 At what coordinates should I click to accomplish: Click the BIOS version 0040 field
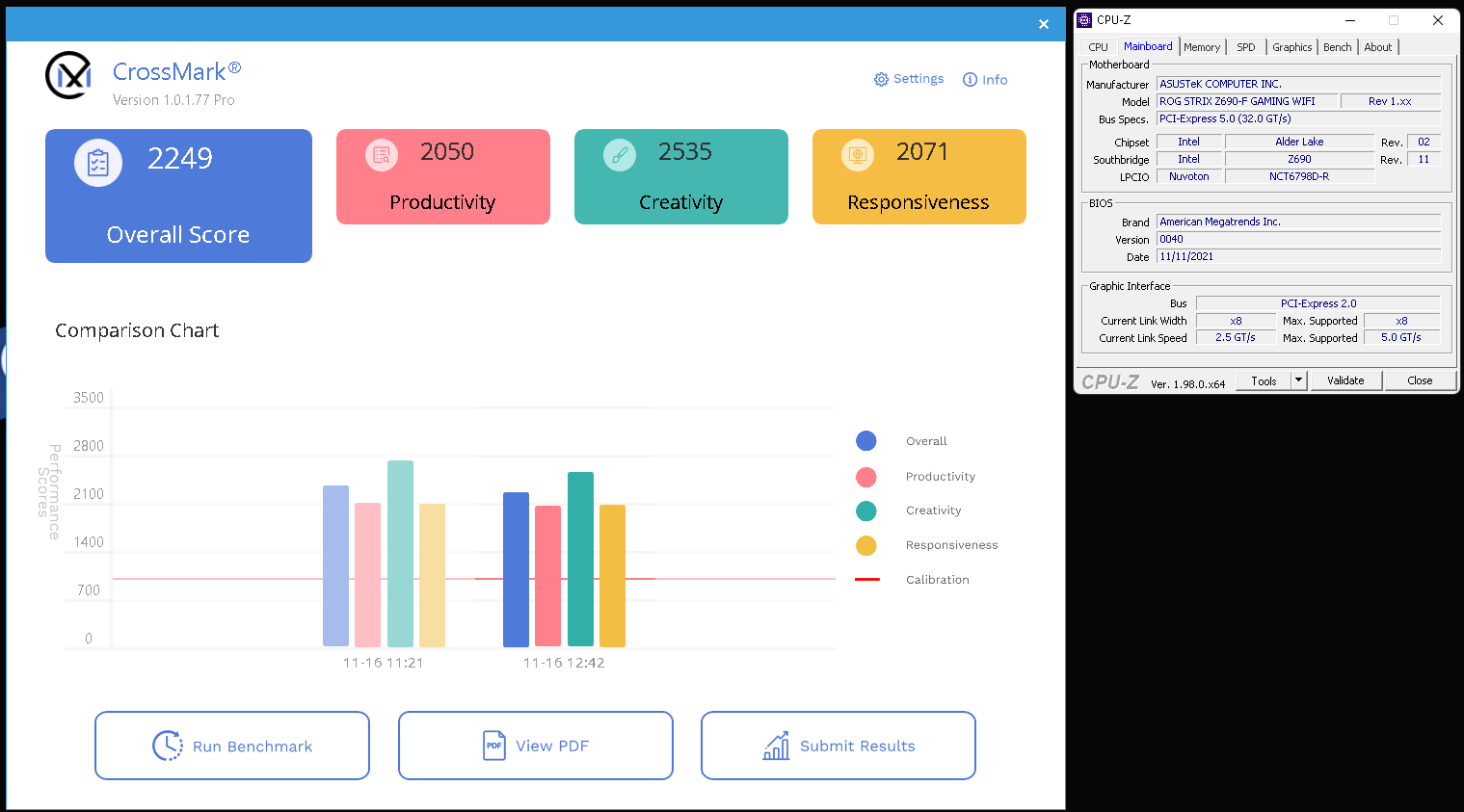coord(1298,239)
